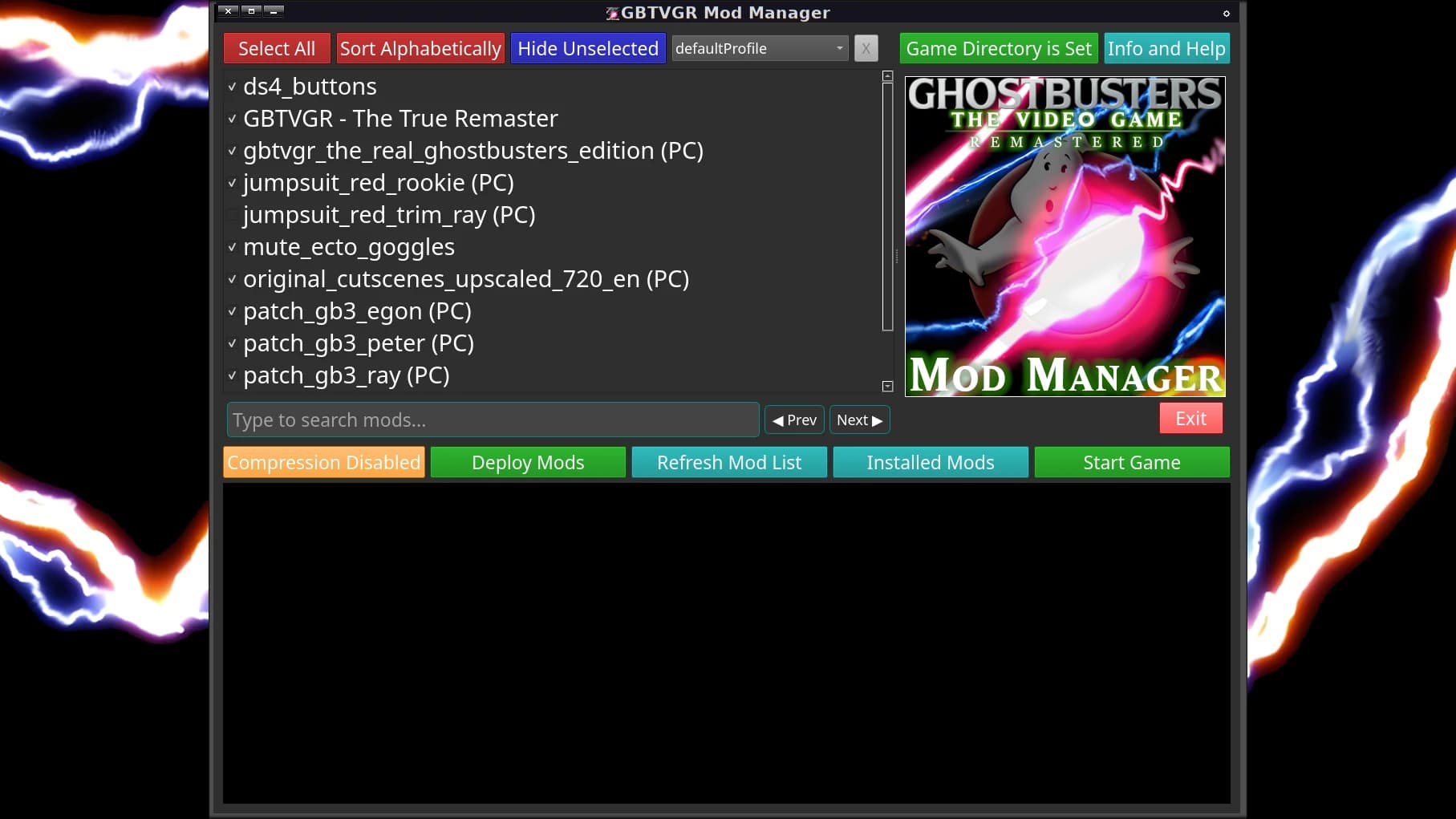Uncheck GBTVGR - The True Remaster mod
The width and height of the screenshot is (1456, 819).
[232, 119]
